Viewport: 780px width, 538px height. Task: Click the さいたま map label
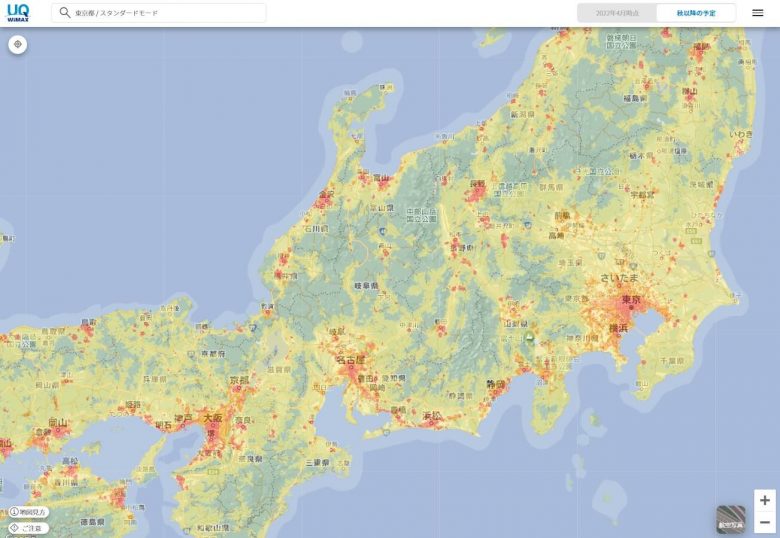[x=619, y=278]
